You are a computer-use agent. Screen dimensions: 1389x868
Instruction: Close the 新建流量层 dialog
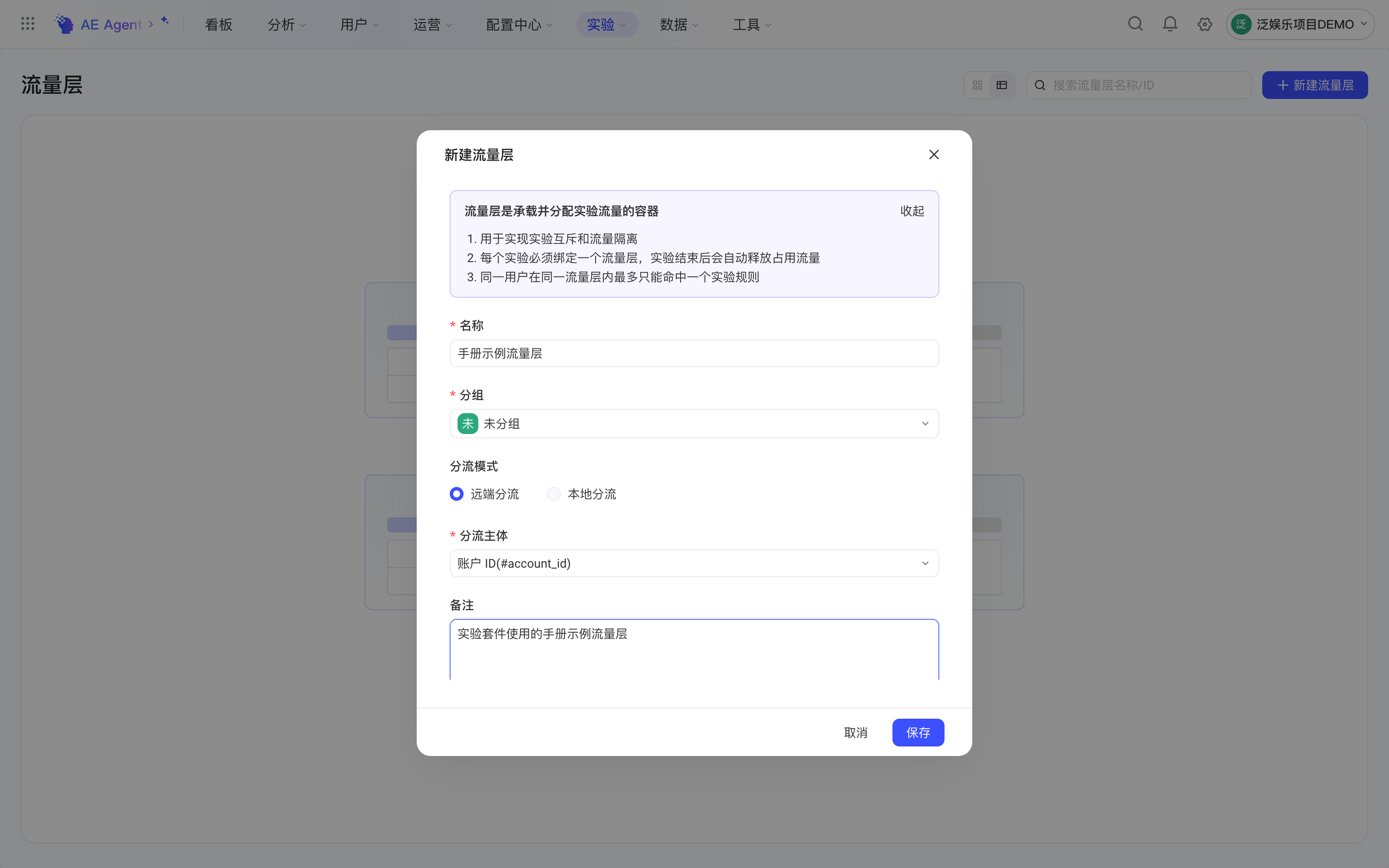[934, 155]
